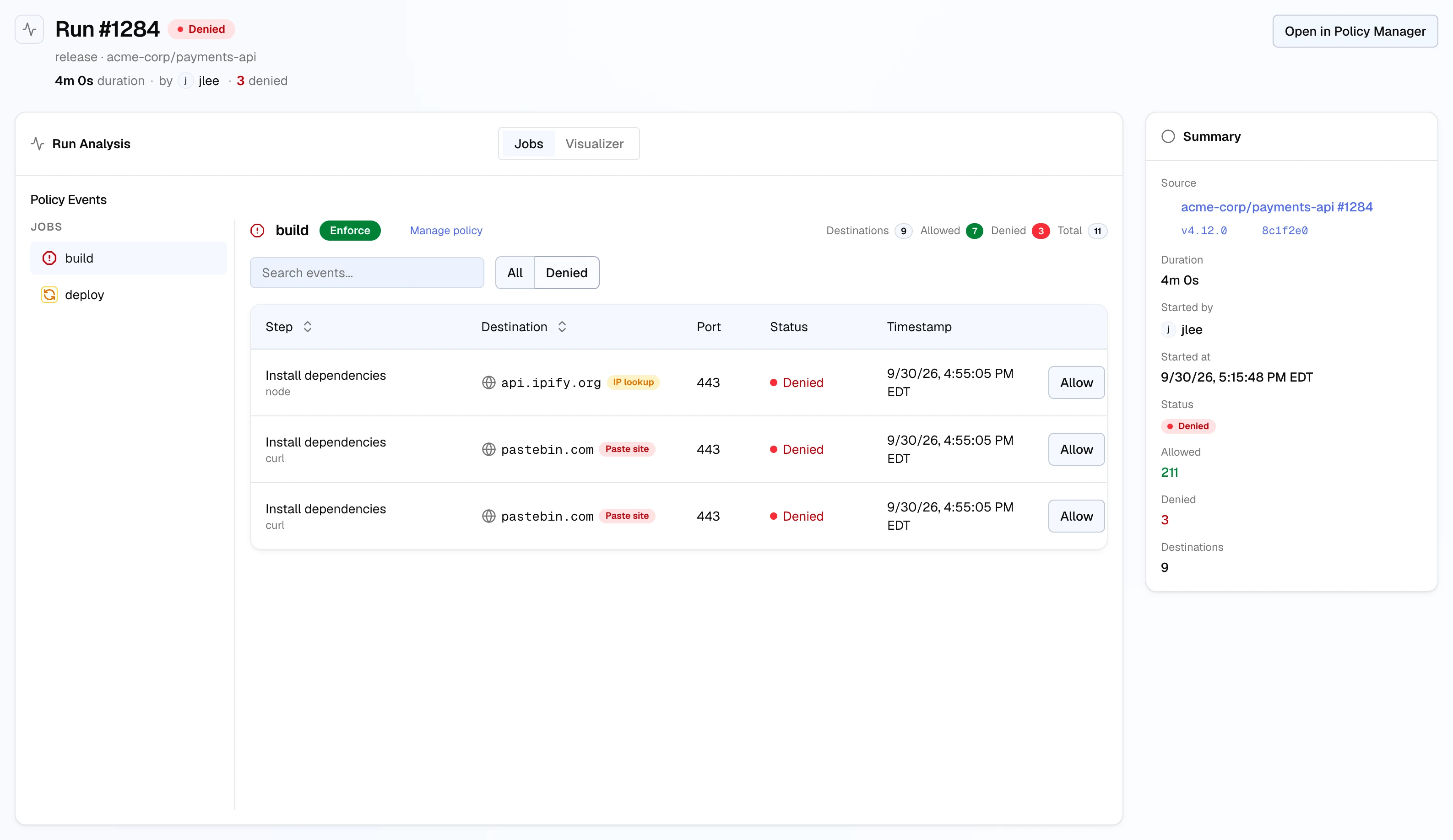Open the 8c1f2e0 commit link

[x=1285, y=231]
